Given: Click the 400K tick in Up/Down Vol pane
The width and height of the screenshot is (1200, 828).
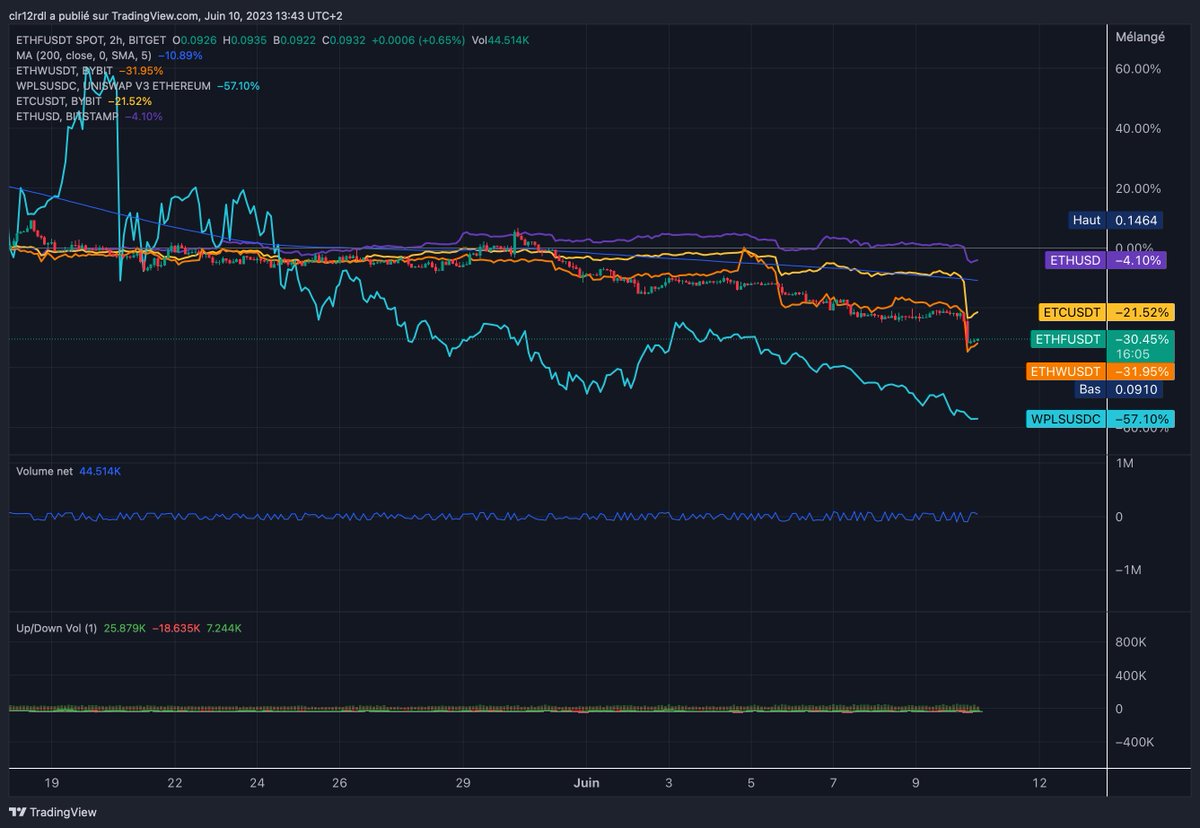Looking at the screenshot, I should click(1131, 676).
